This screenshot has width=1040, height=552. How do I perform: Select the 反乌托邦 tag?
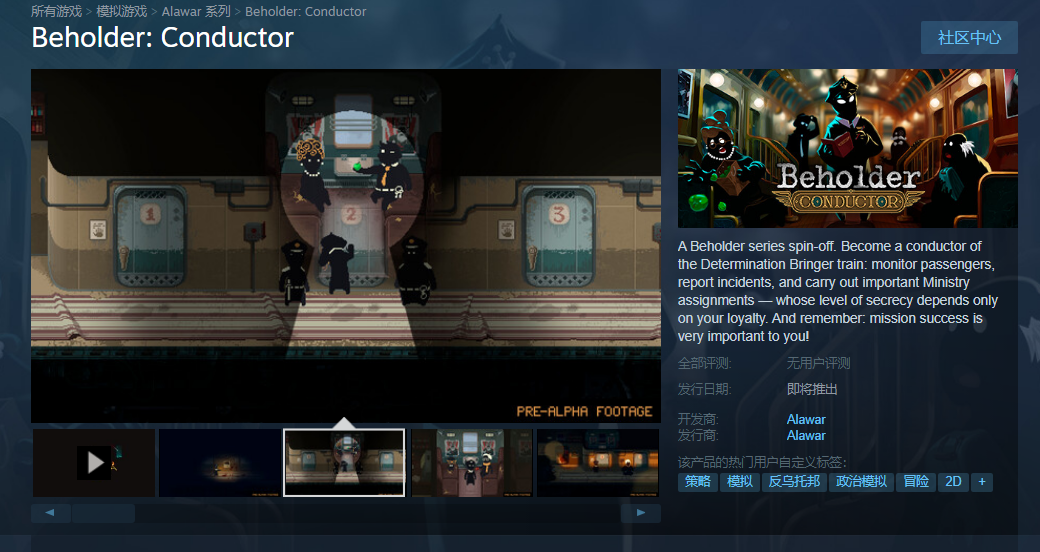tap(794, 482)
